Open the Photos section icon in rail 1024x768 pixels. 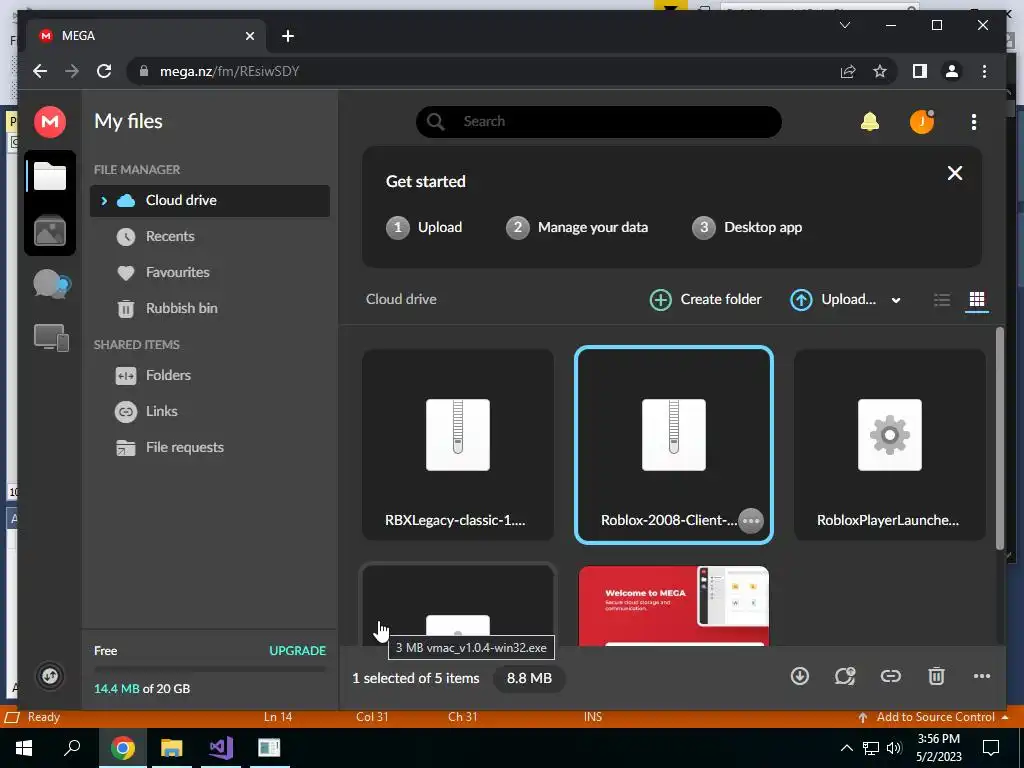(50, 230)
